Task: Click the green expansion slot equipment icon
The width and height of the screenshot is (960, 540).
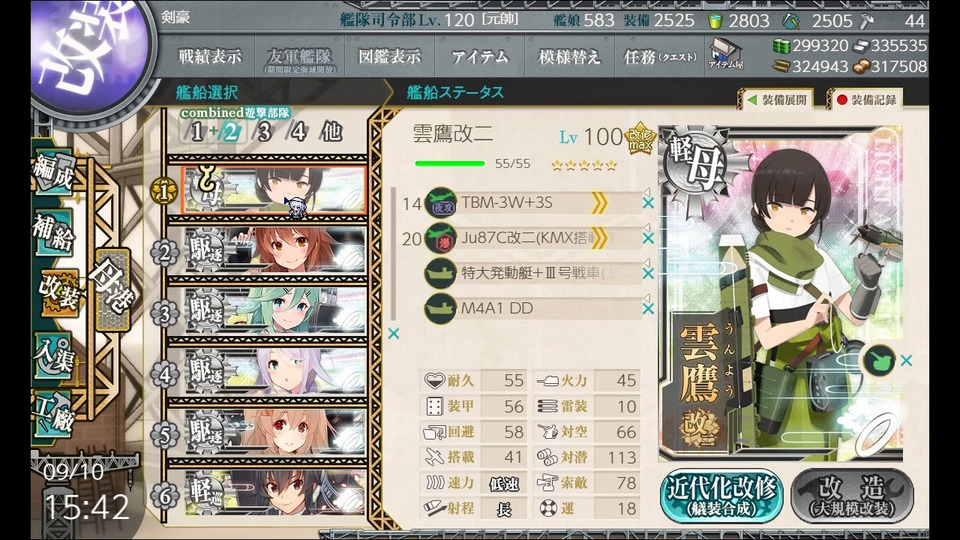Action: 879,360
